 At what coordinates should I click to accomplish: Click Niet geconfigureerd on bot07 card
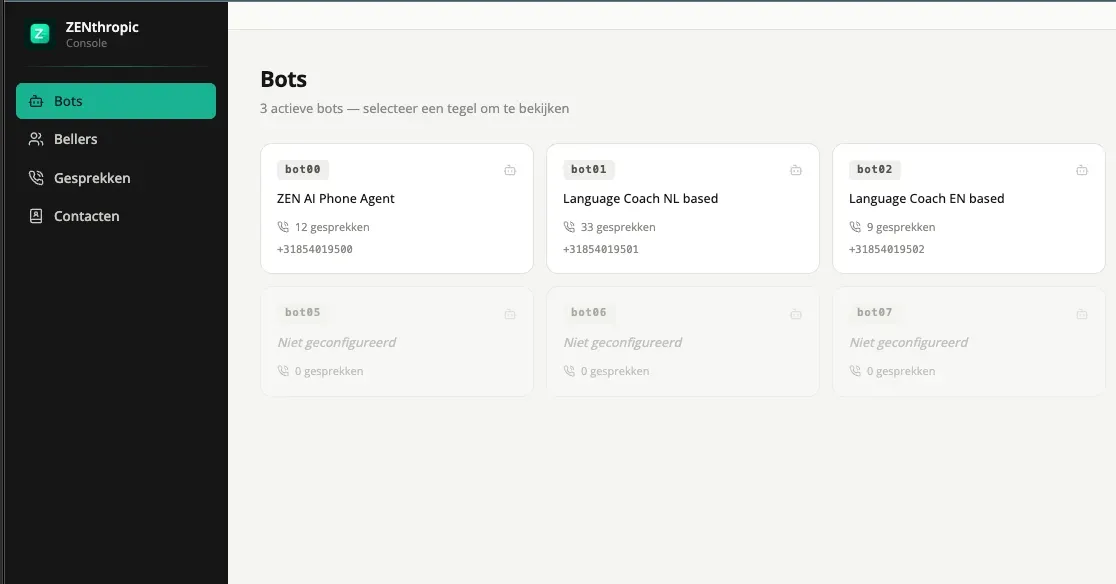(x=909, y=342)
